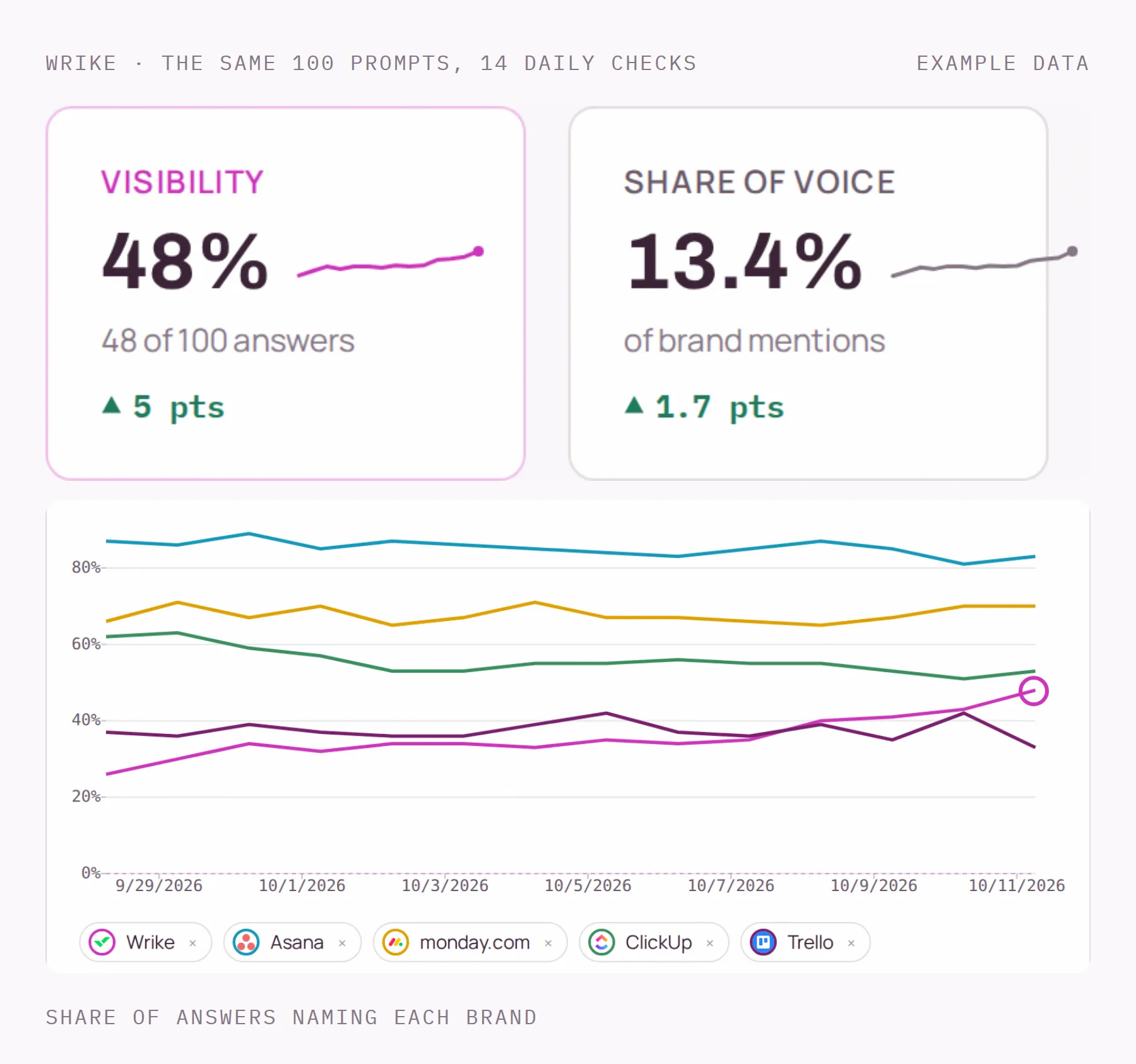Click the 10/3/2026 axis date label
Image resolution: width=1136 pixels, height=1064 pixels.
pos(445,885)
